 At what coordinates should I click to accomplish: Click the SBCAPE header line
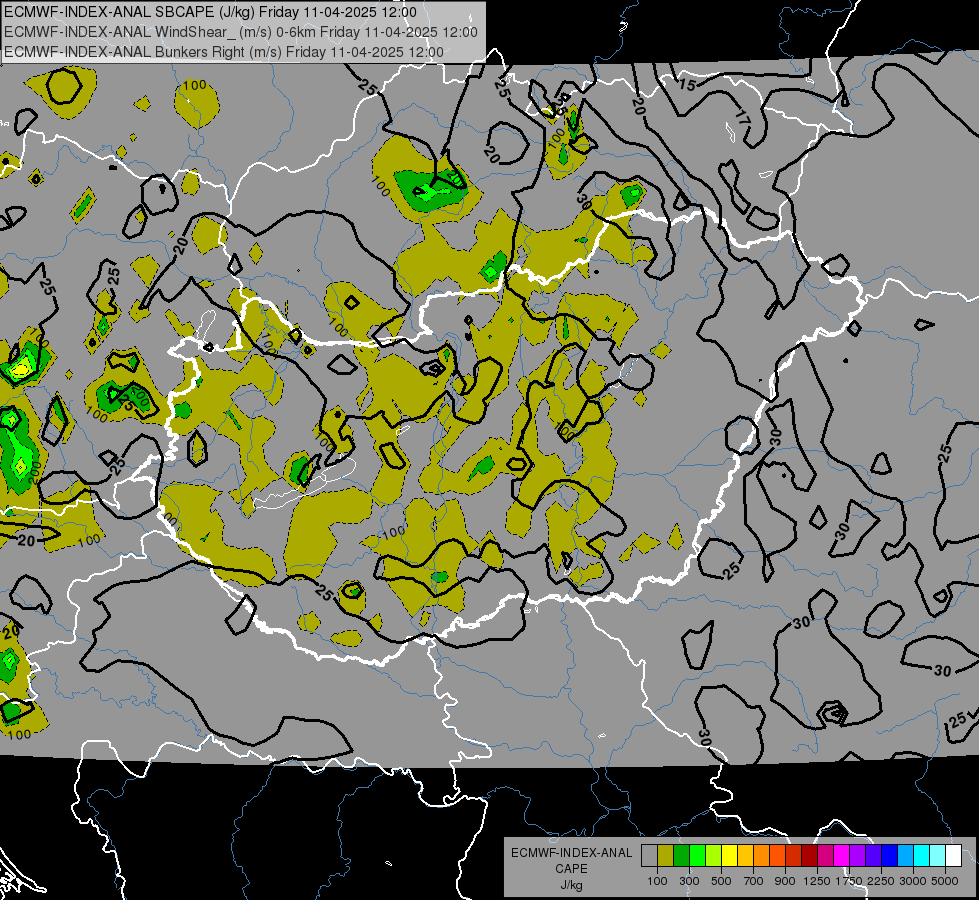click(x=210, y=12)
